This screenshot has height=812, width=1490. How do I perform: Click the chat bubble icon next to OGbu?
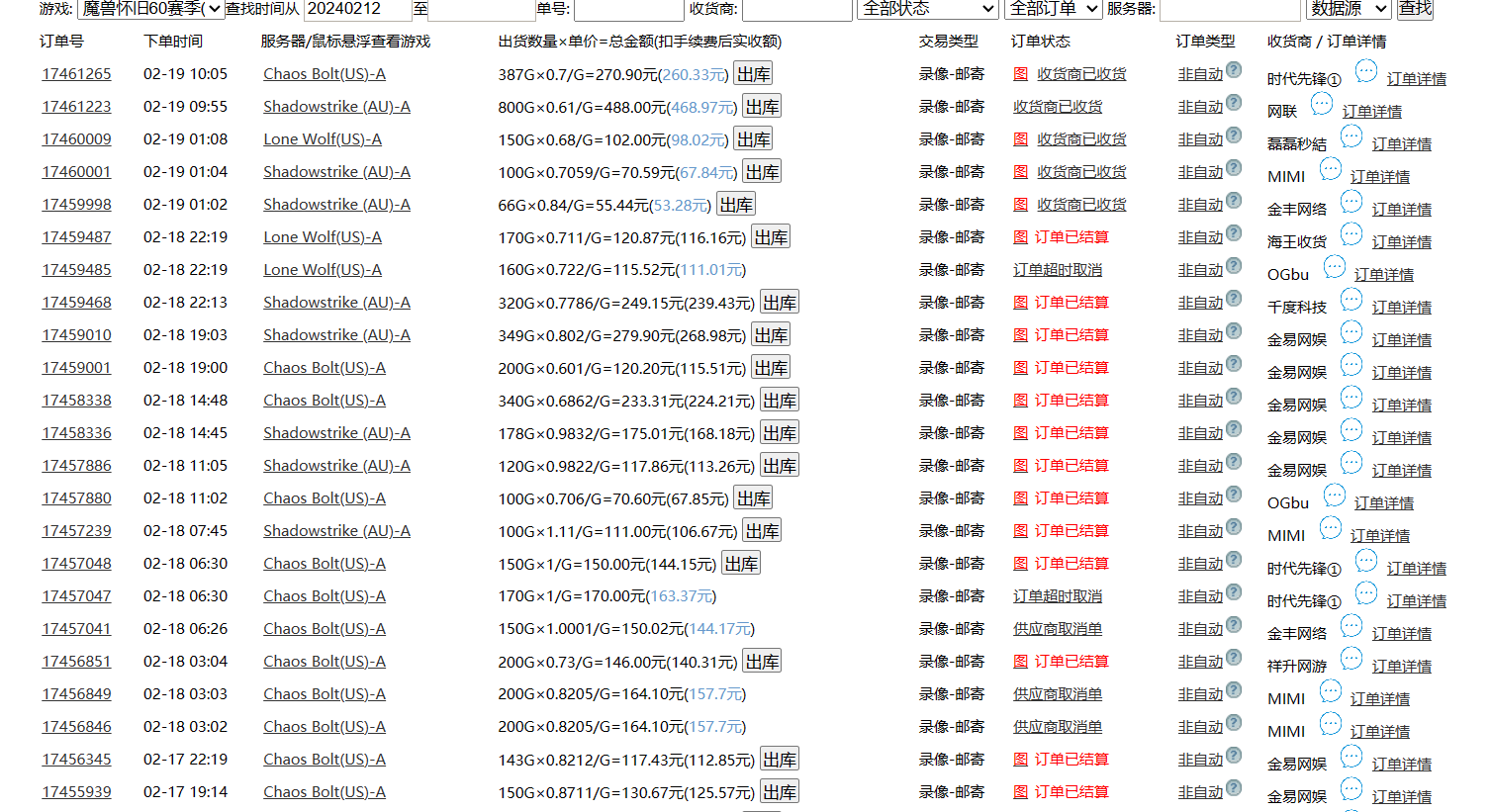(x=1334, y=266)
